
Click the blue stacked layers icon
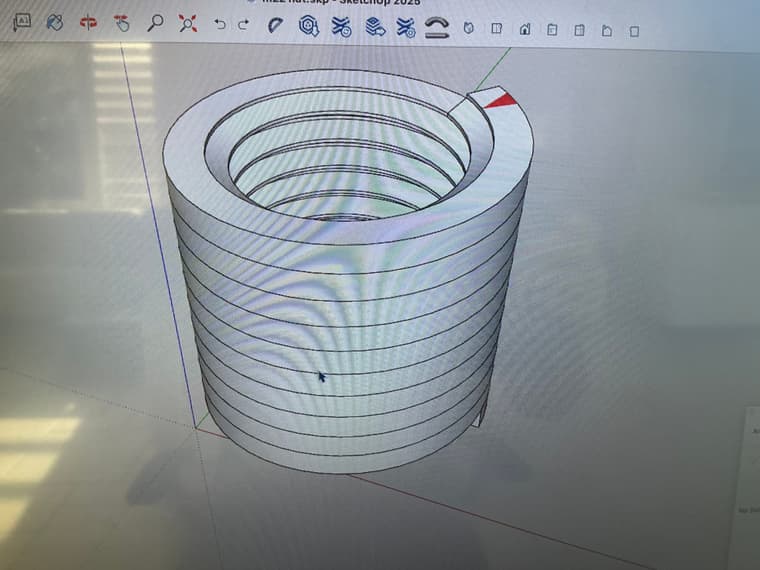374,26
